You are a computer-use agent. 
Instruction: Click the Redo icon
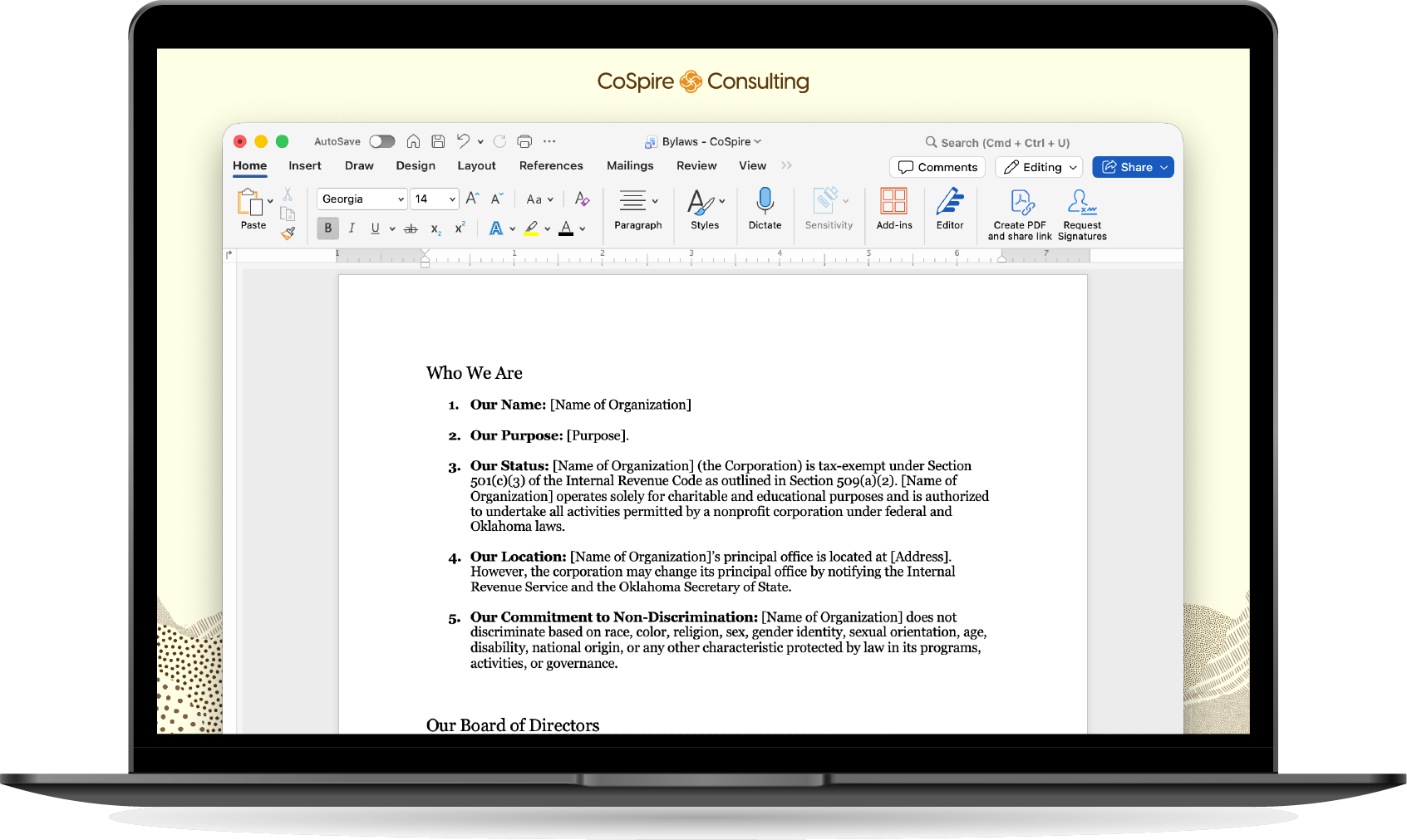499,141
